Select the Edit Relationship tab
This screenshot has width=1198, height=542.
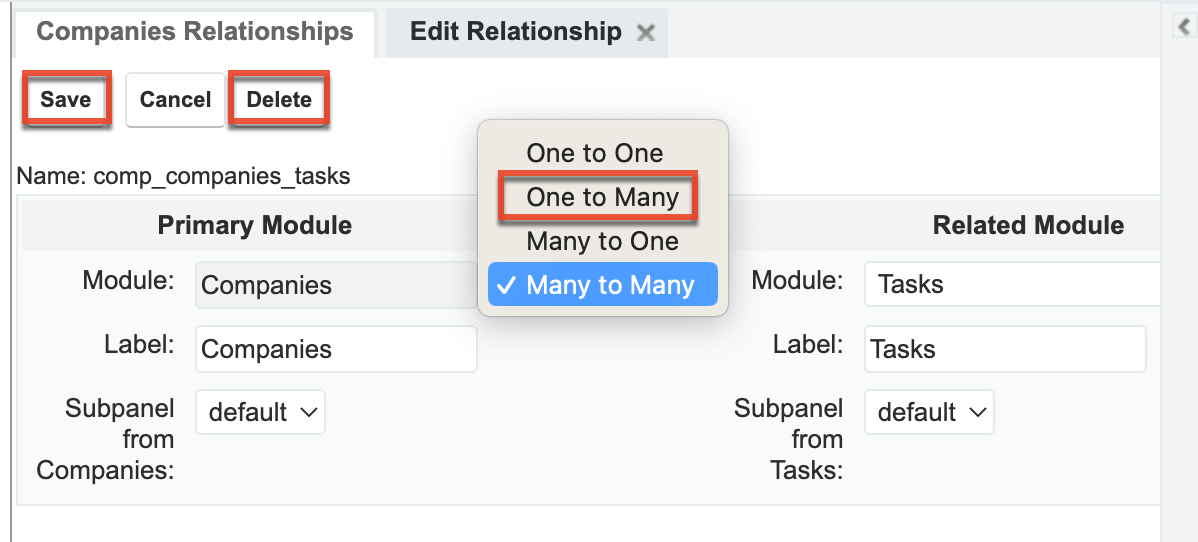click(515, 32)
